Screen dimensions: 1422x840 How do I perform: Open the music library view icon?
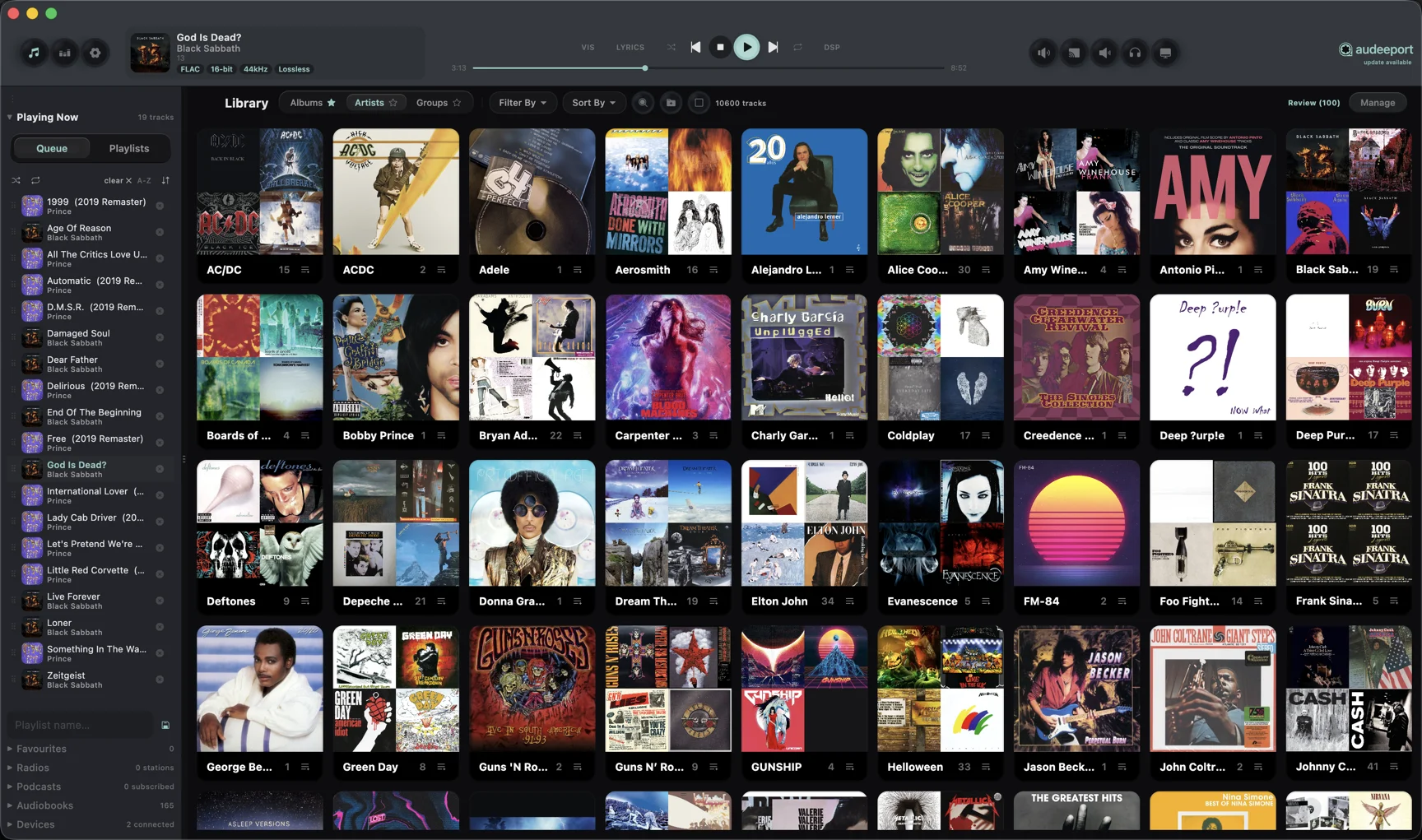click(x=34, y=53)
